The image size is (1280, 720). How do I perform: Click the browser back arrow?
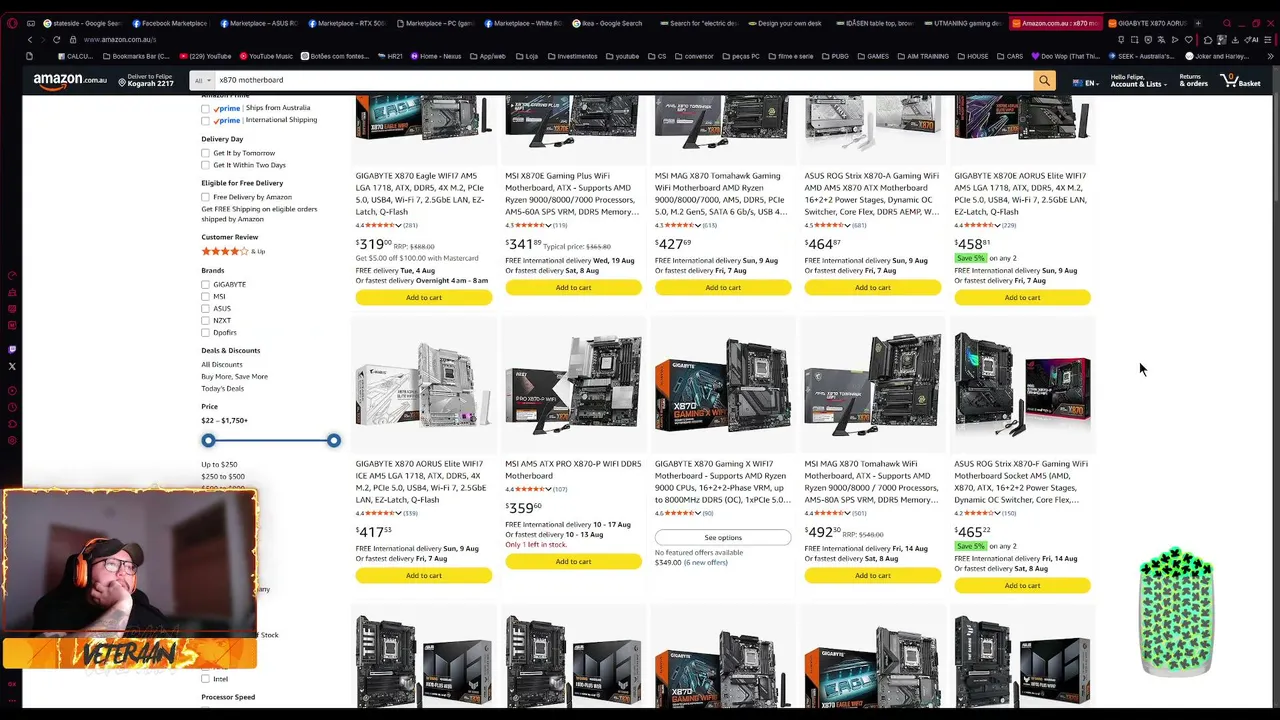(30, 40)
